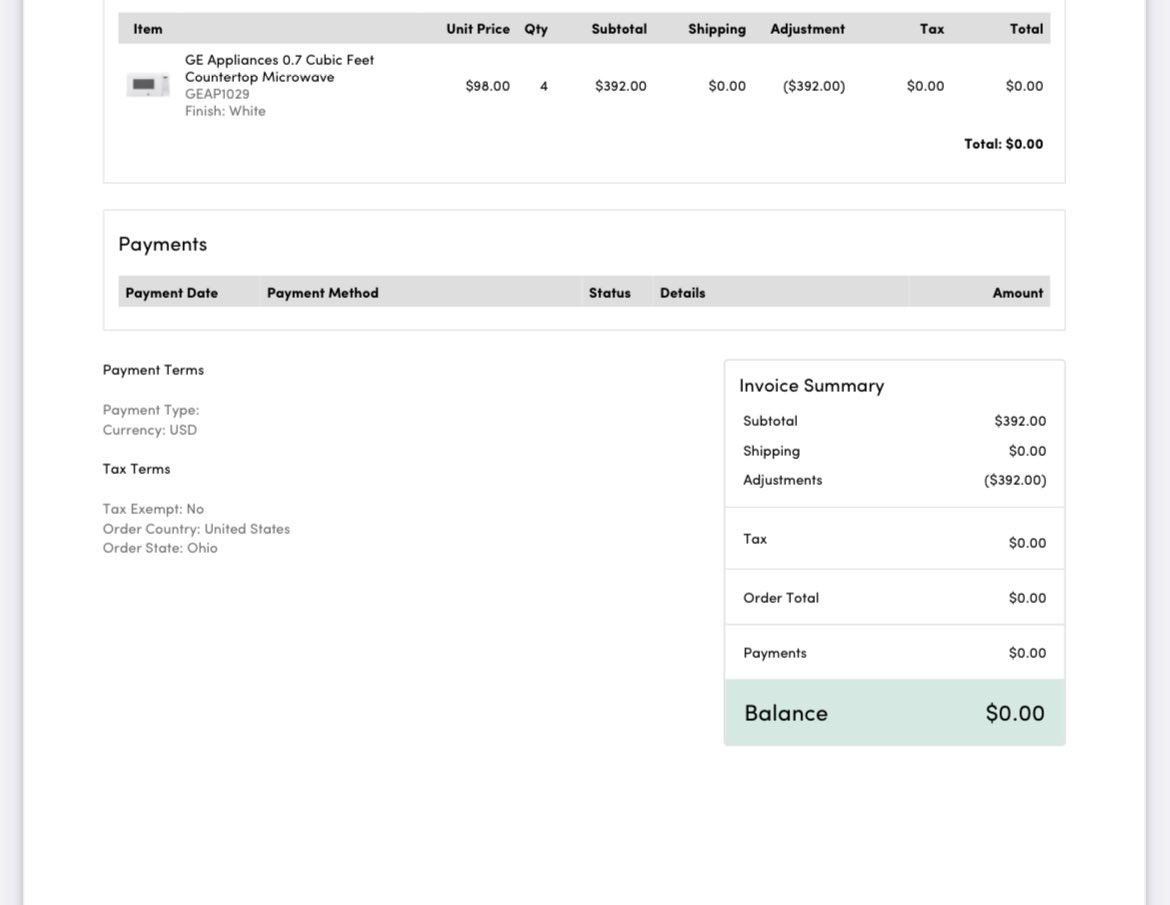This screenshot has width=1170, height=905.
Task: Click the Payment Terms heading
Action: point(153,370)
